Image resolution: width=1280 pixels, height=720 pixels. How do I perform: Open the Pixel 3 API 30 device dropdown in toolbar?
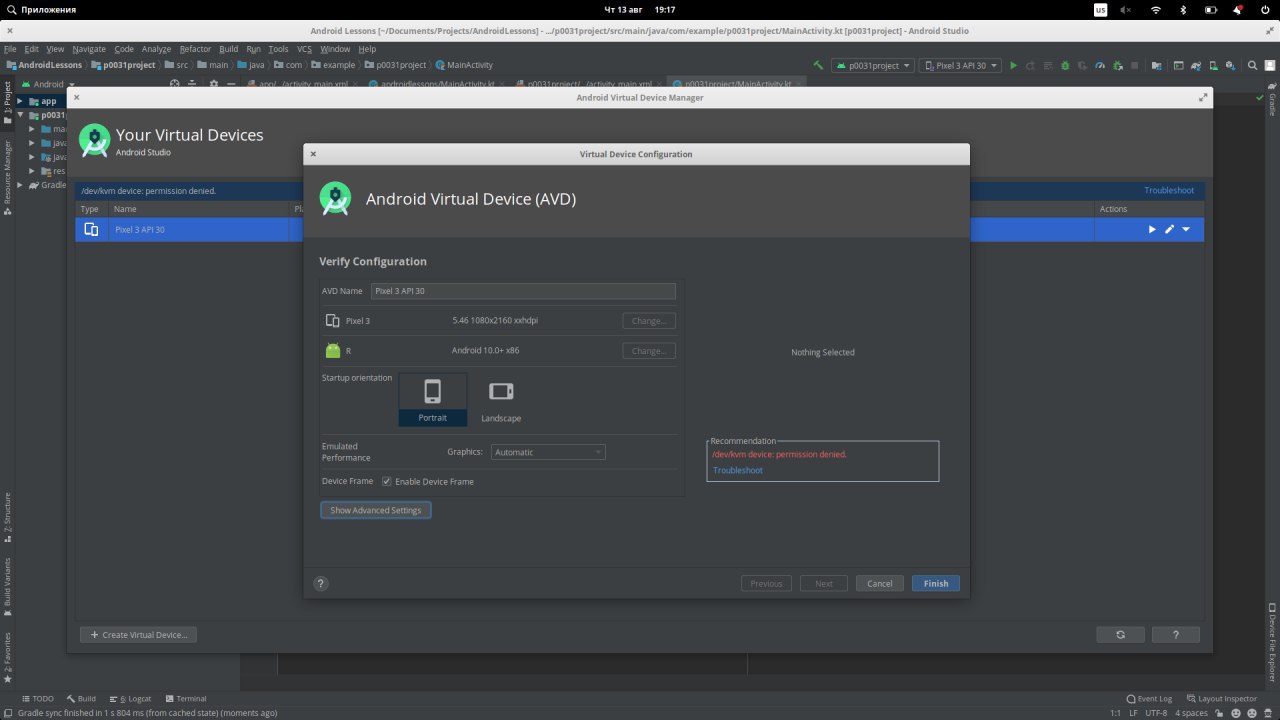tap(961, 65)
